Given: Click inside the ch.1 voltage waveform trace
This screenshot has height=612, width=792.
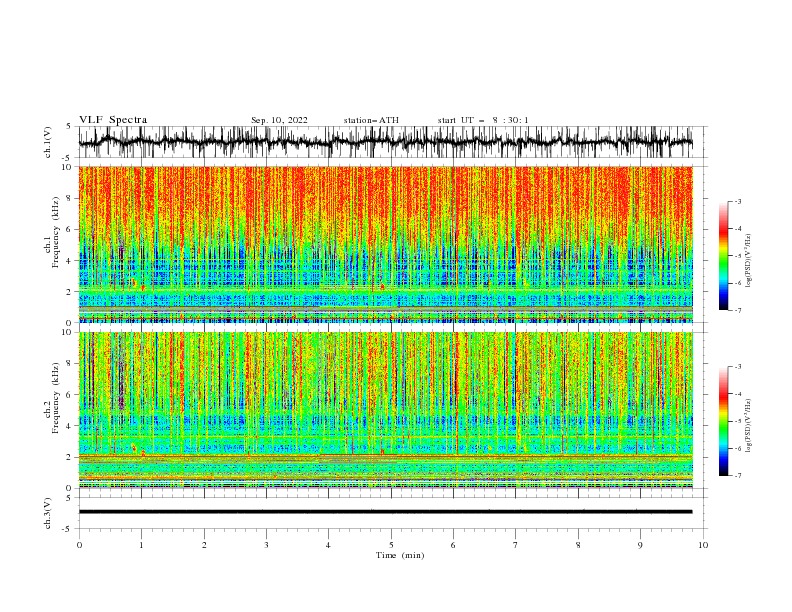Looking at the screenshot, I should [x=385, y=142].
